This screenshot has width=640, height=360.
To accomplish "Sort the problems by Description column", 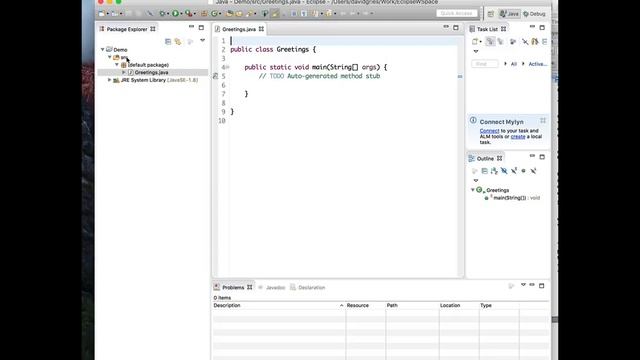I will pyautogui.click(x=278, y=305).
